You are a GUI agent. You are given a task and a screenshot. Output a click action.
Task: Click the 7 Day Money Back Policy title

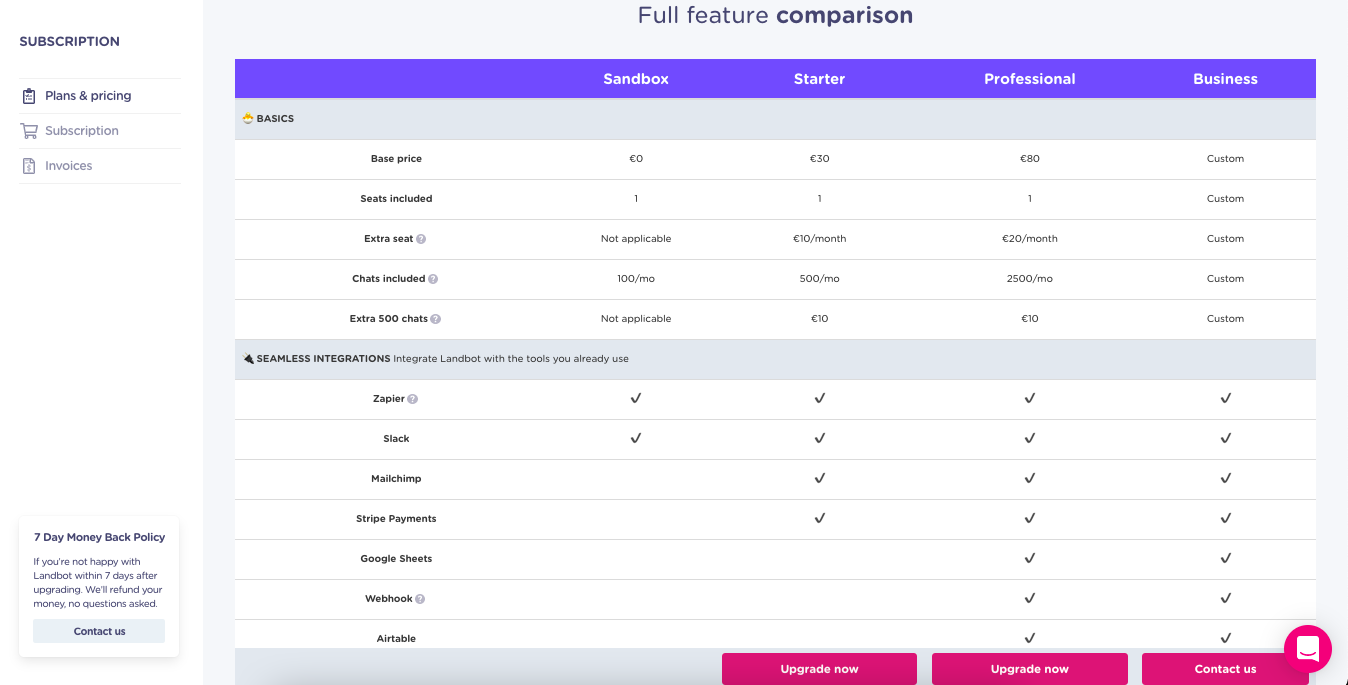point(99,537)
